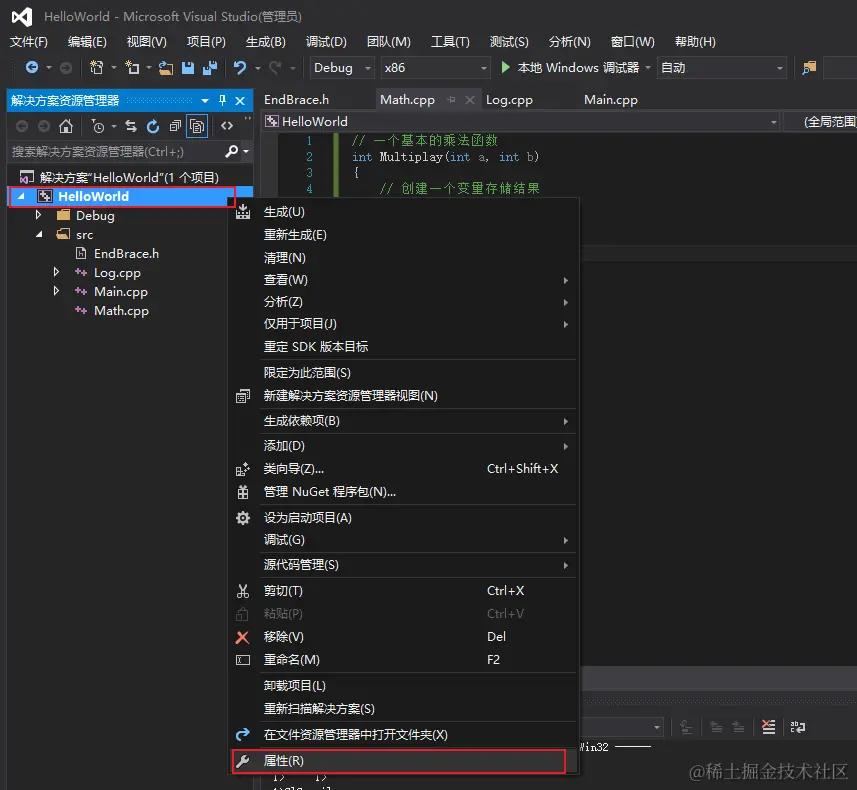Viewport: 857px width, 790px height.
Task: Open the 文件(F) menu
Action: coord(29,42)
